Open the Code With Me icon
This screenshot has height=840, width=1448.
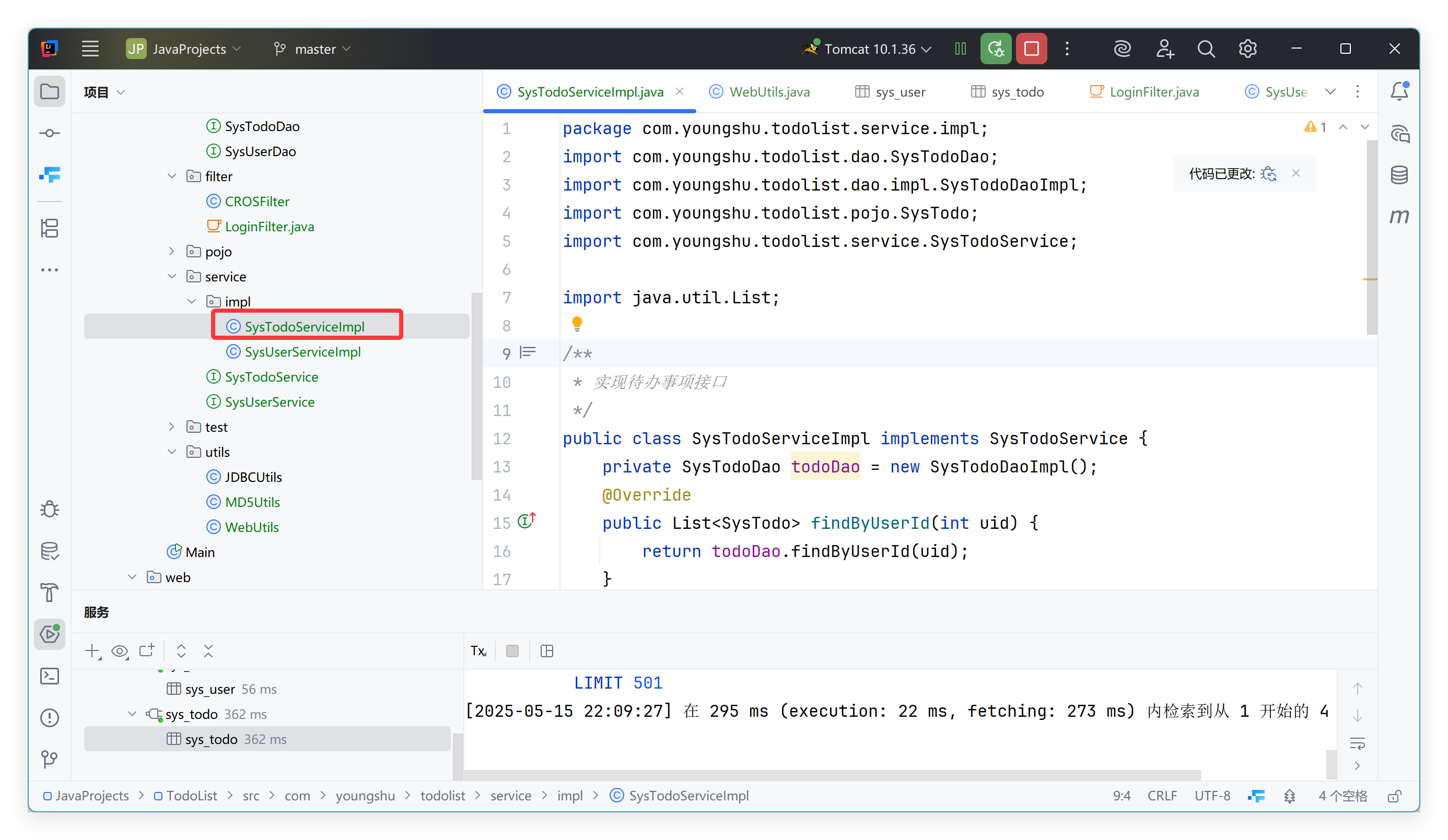click(x=1165, y=49)
